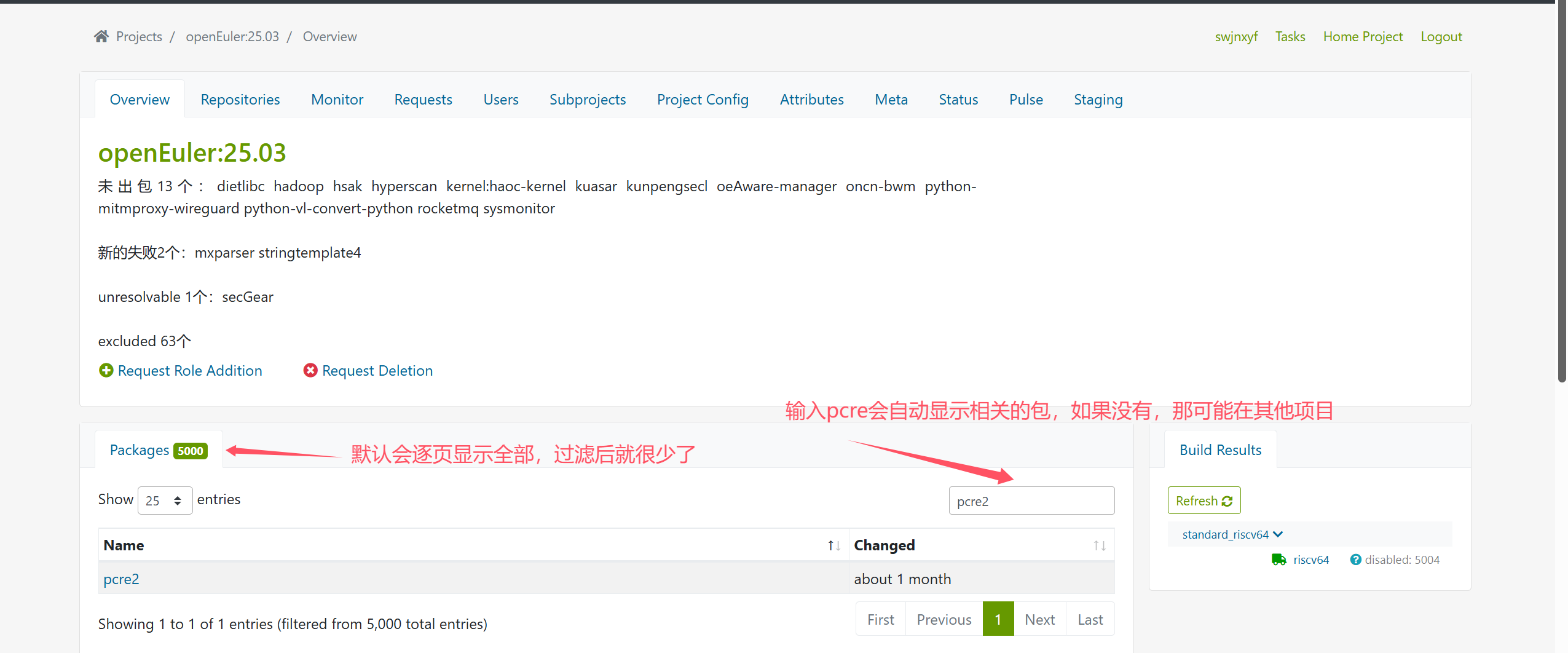Go to the Last page
Image resolution: width=1568 pixels, height=653 pixels.
point(1090,619)
